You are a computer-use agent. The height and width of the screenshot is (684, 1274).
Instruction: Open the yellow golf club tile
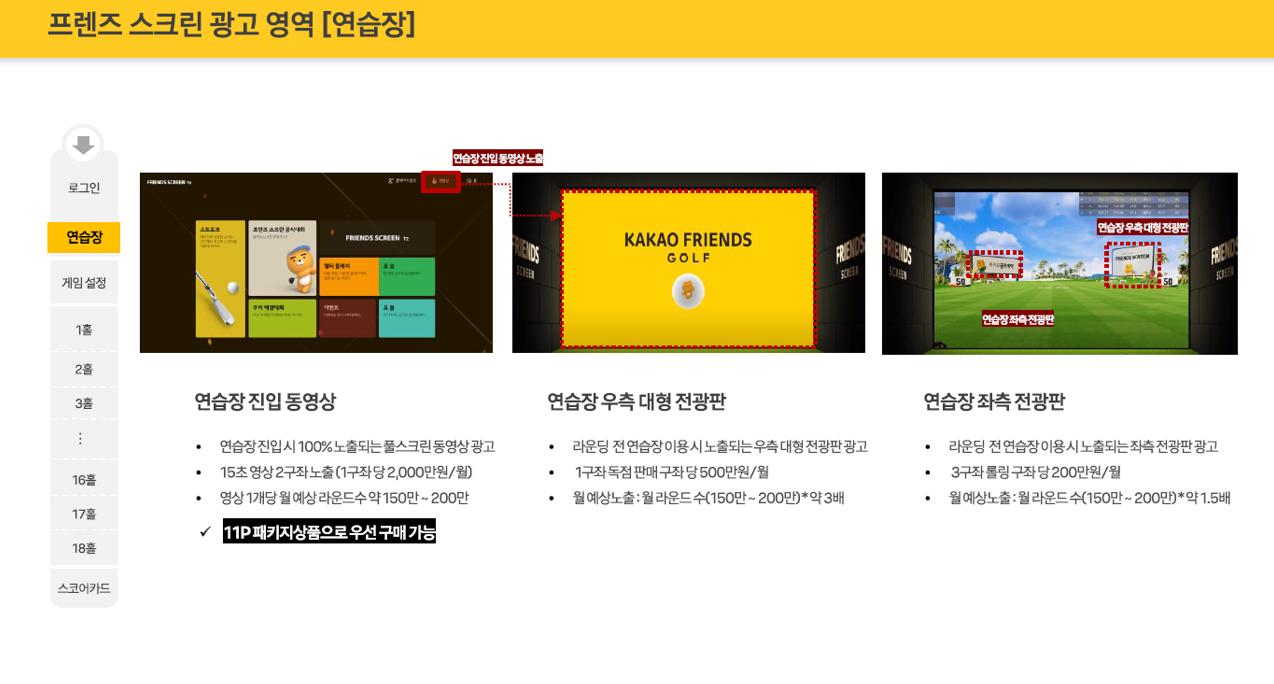point(220,279)
